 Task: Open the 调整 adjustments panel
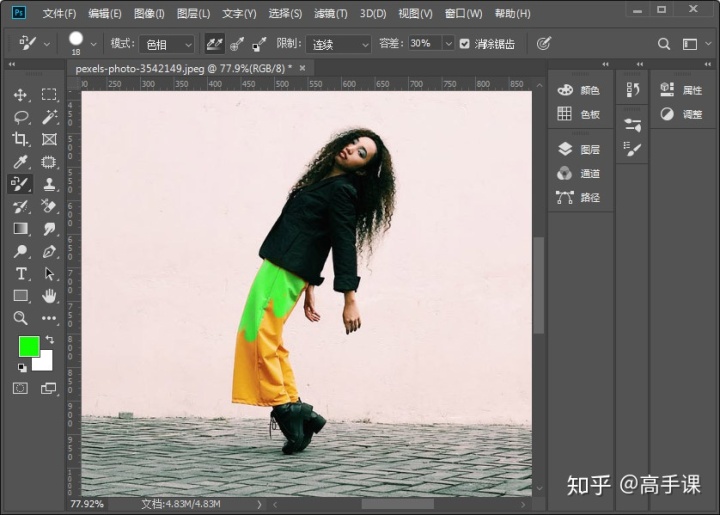tap(681, 114)
